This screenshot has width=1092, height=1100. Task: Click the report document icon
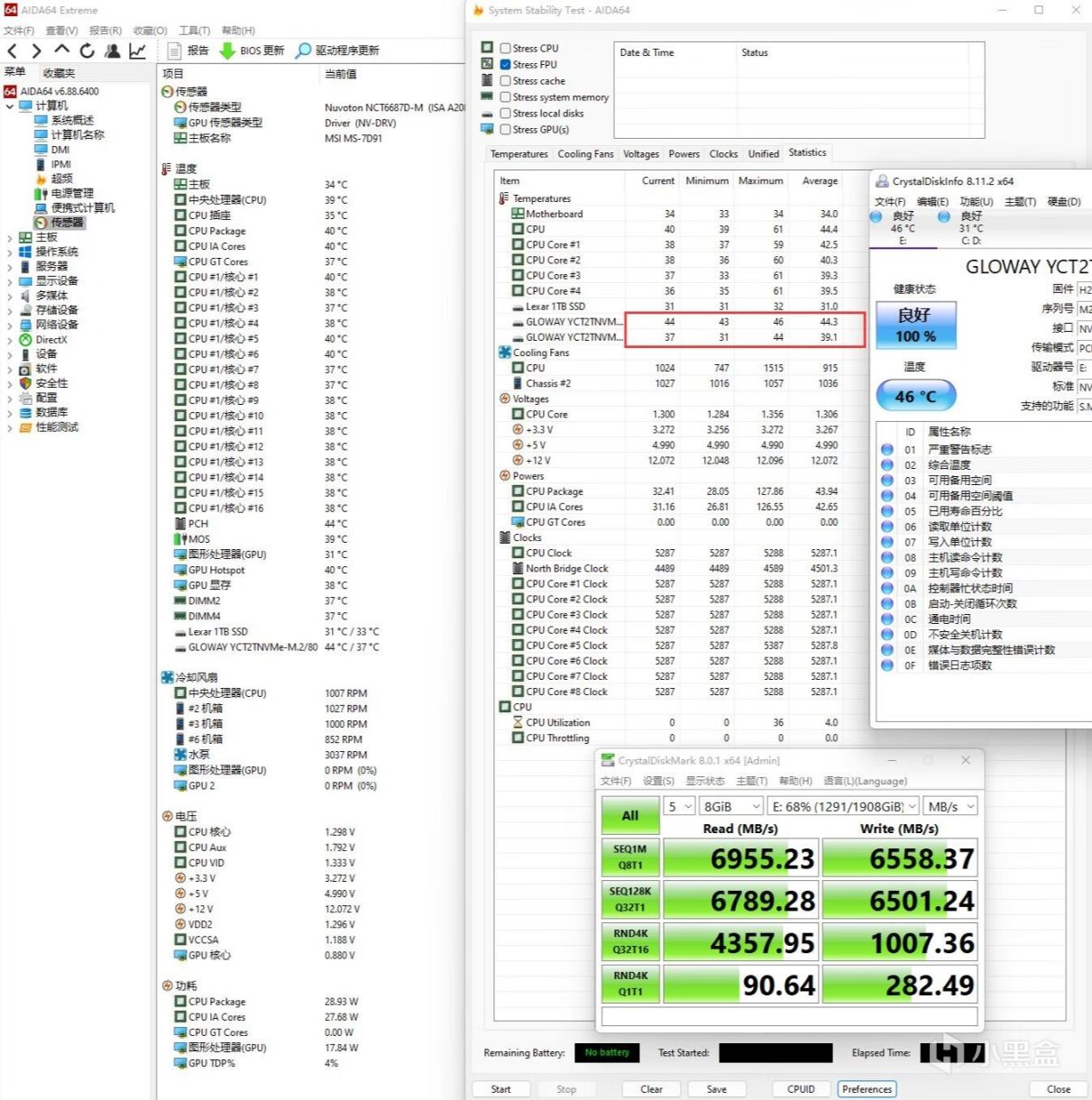pos(174,51)
